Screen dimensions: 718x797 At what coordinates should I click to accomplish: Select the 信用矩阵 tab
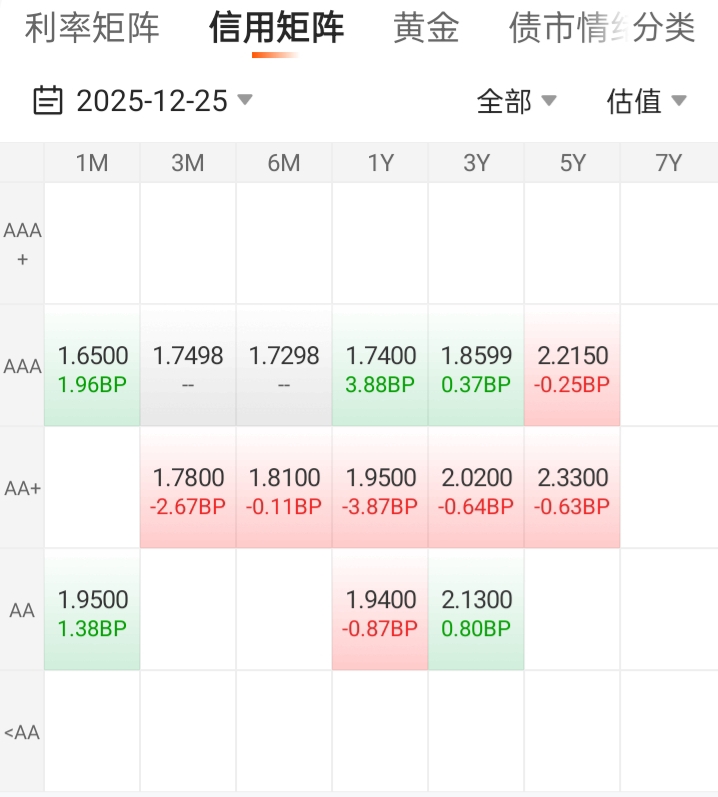[277, 28]
